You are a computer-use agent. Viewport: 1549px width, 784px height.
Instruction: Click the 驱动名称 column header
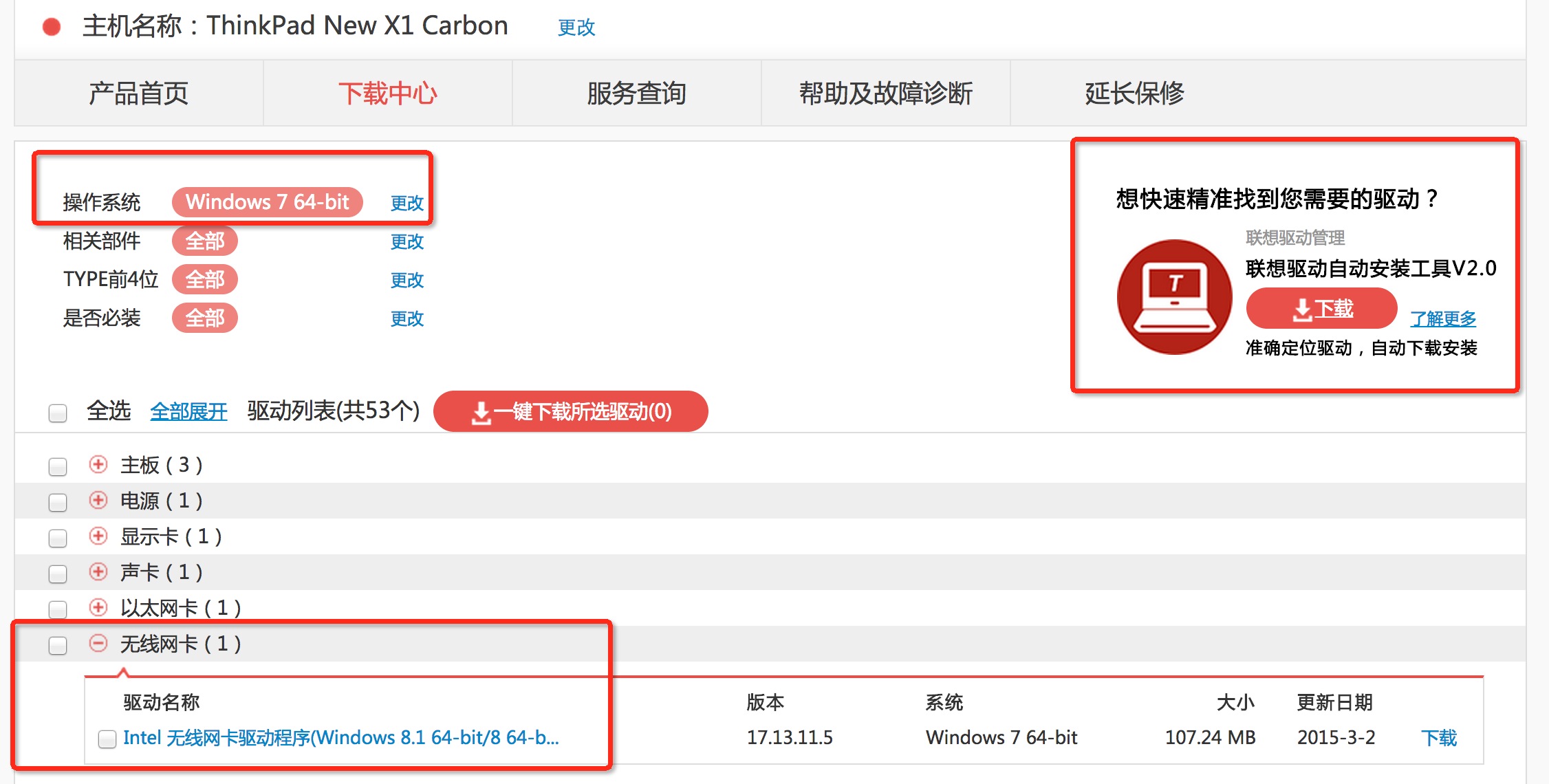pyautogui.click(x=162, y=702)
